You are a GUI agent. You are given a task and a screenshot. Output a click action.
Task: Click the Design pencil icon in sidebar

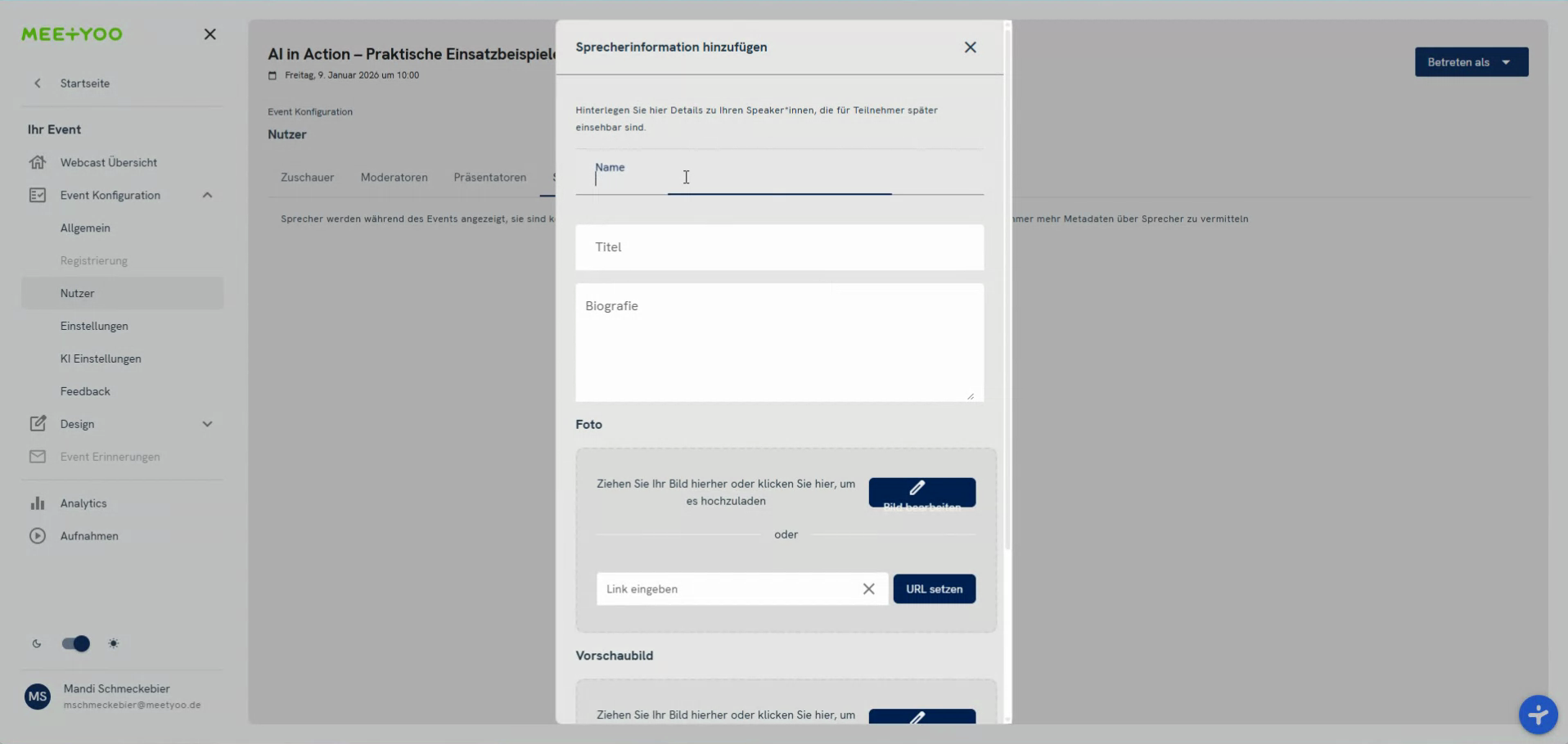pos(38,424)
